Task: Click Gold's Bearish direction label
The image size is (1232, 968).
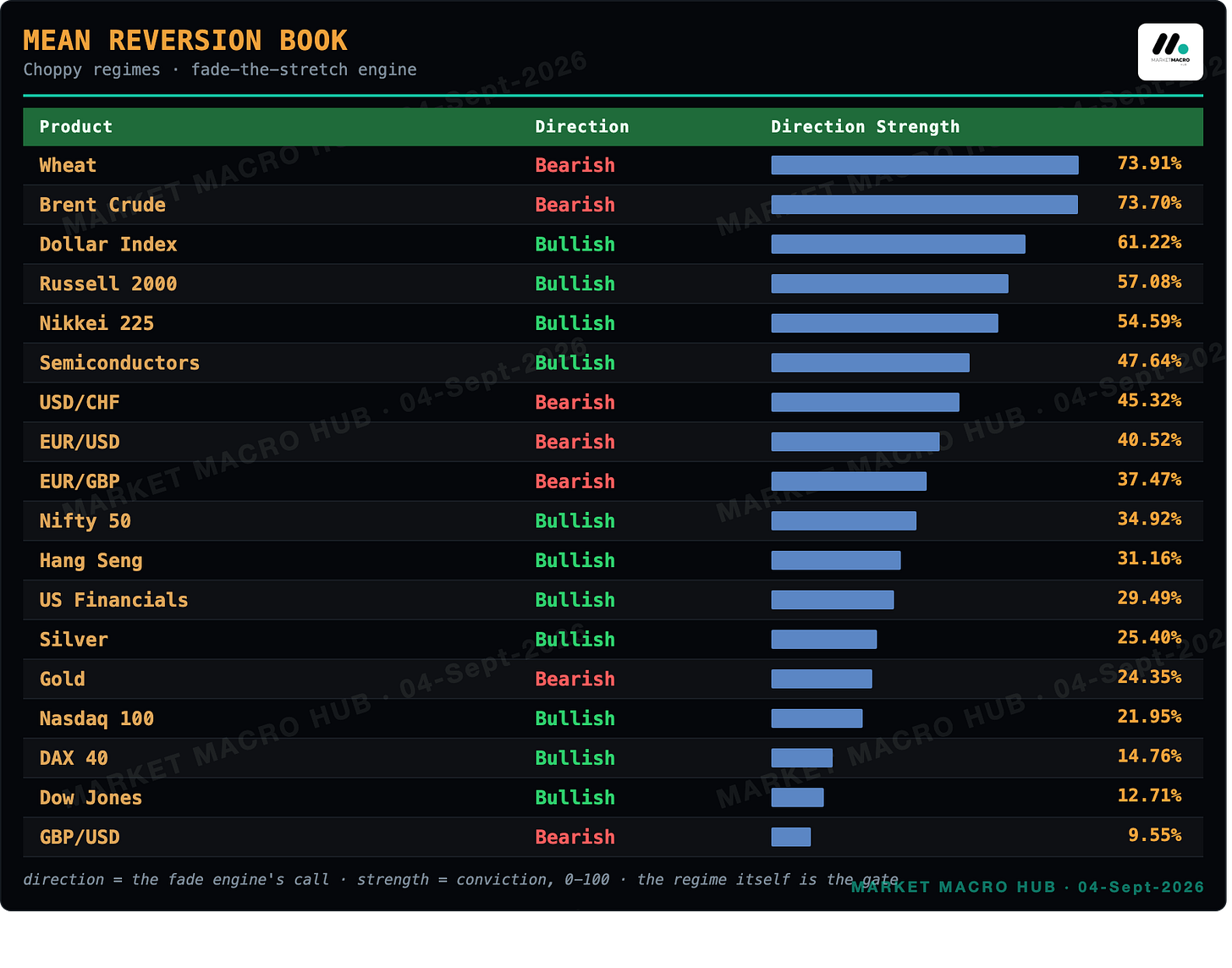Action: [x=575, y=679]
